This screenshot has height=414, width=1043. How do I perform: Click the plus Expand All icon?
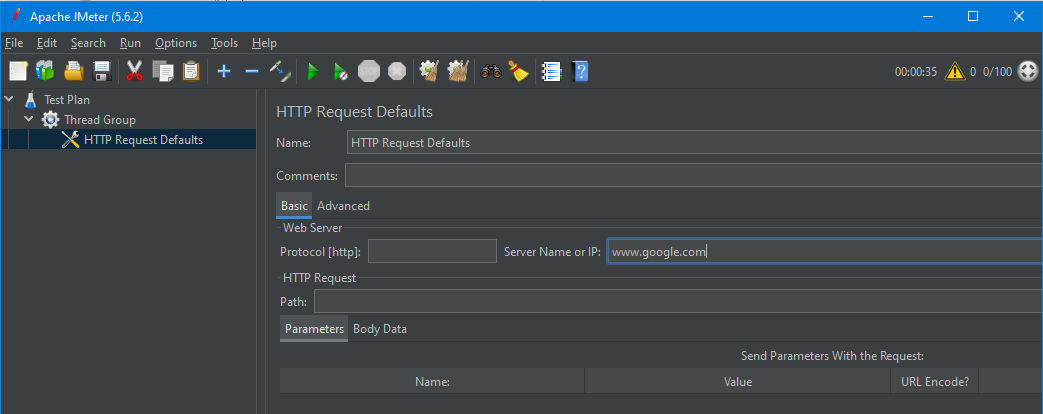pyautogui.click(x=224, y=71)
